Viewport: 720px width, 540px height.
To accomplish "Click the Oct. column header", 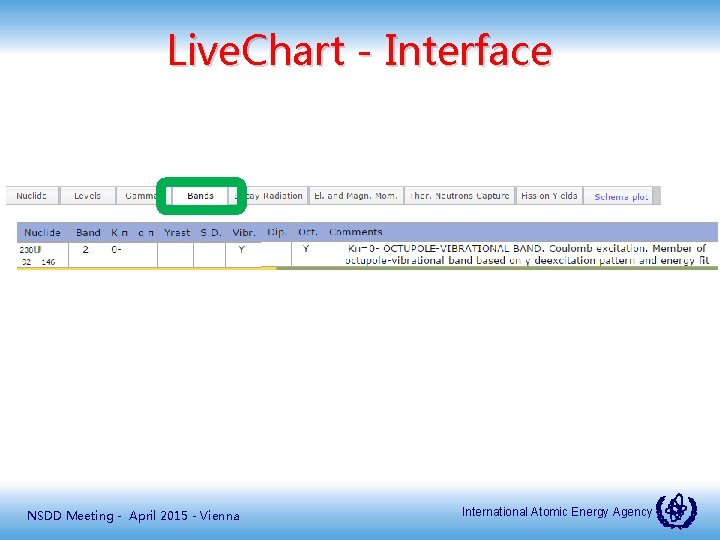I will point(308,232).
